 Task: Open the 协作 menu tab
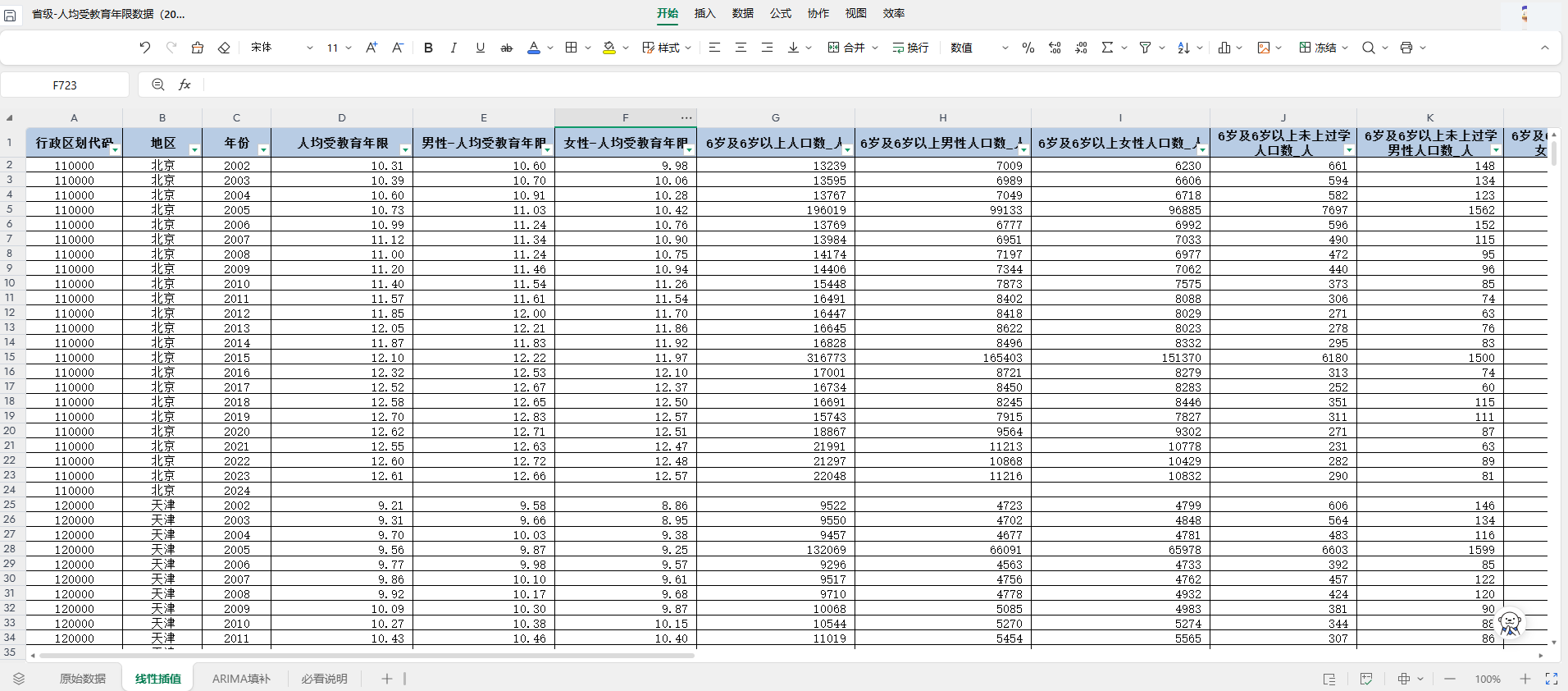point(818,13)
